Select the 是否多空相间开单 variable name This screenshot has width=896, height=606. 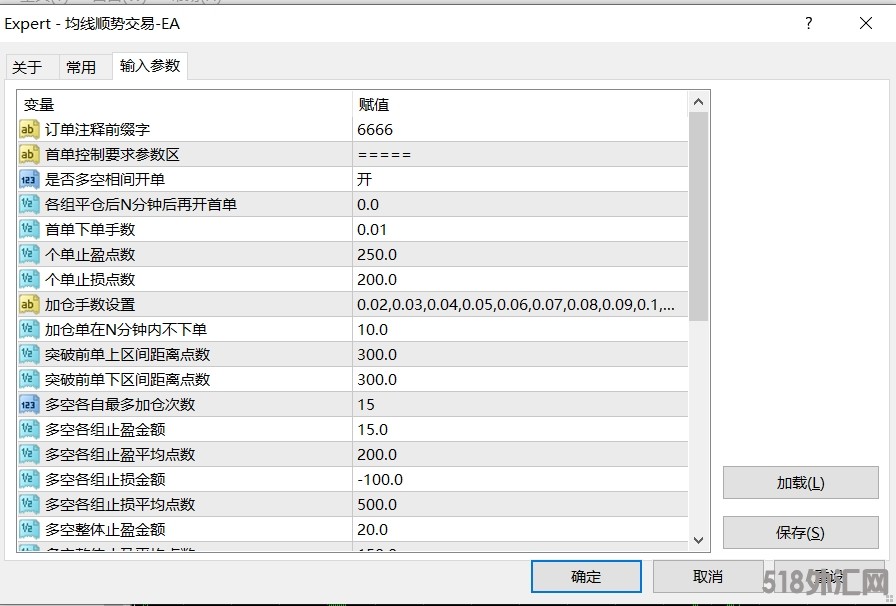pos(105,180)
